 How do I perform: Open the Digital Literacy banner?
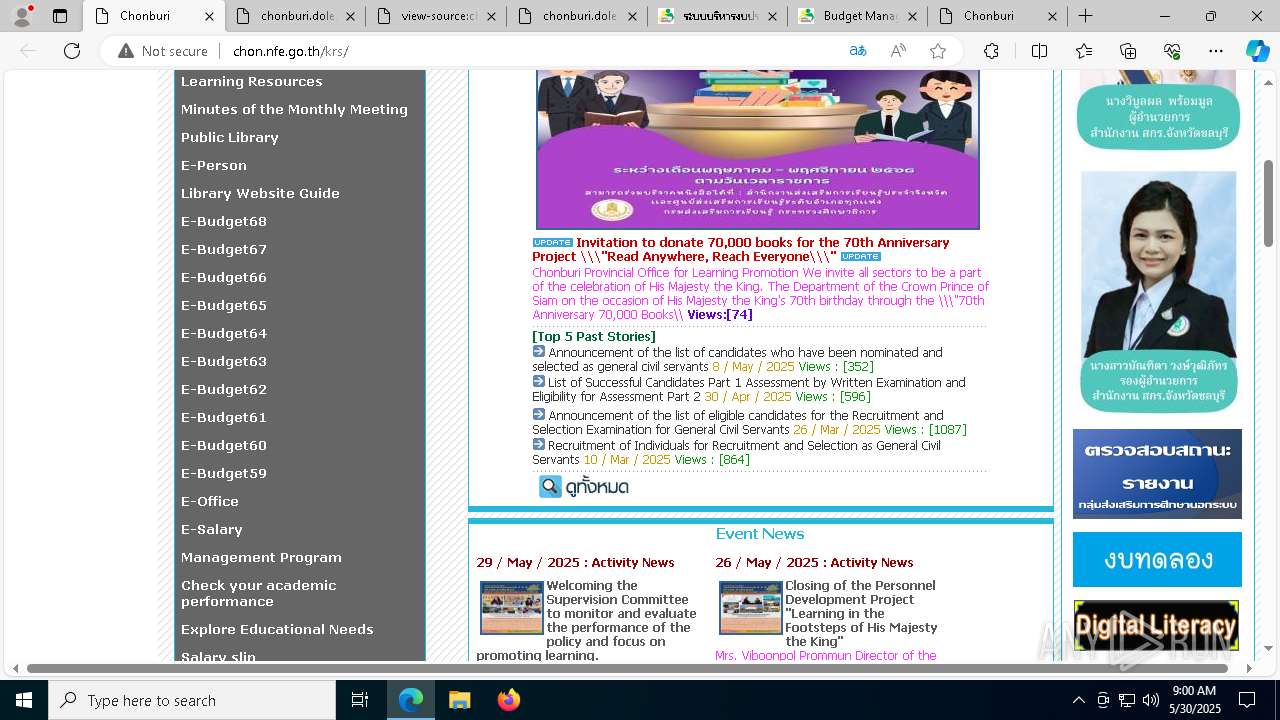point(1156,625)
